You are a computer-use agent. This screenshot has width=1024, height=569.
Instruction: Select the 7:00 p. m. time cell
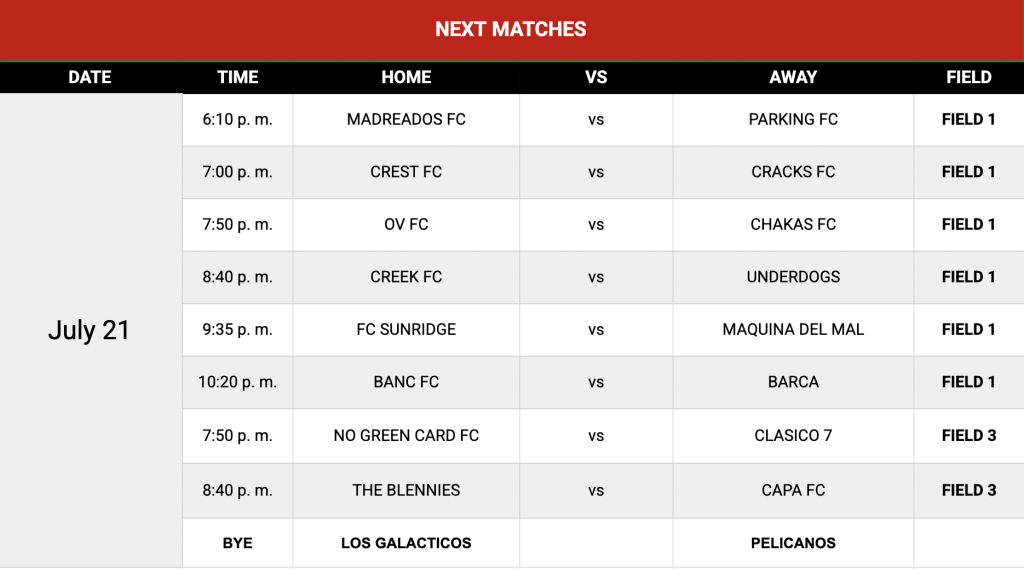(x=238, y=172)
